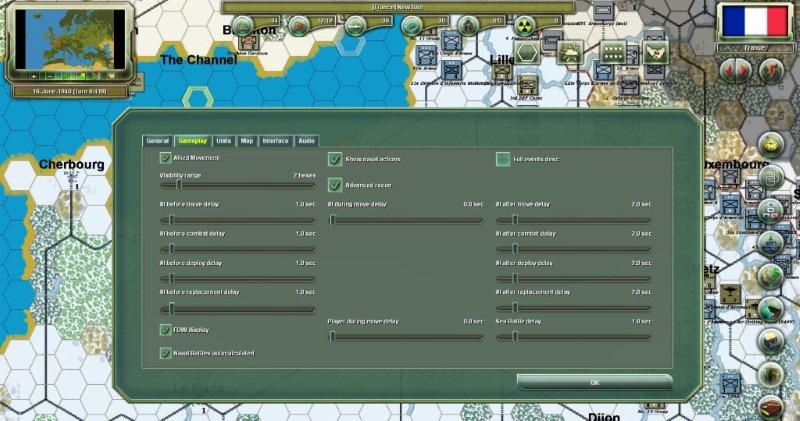Click the AI before replacement delay slider
Screen dimensions: 800x421
click(238, 310)
